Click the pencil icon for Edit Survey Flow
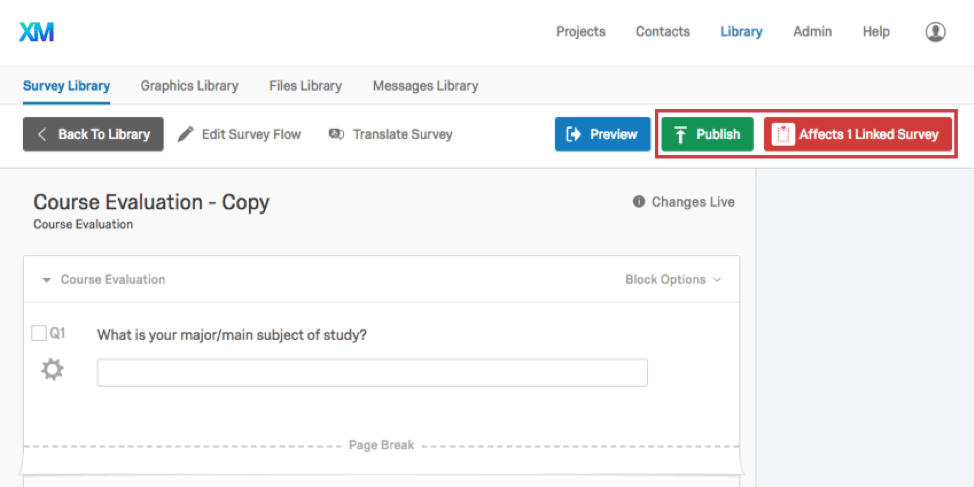974x487 pixels. point(186,134)
